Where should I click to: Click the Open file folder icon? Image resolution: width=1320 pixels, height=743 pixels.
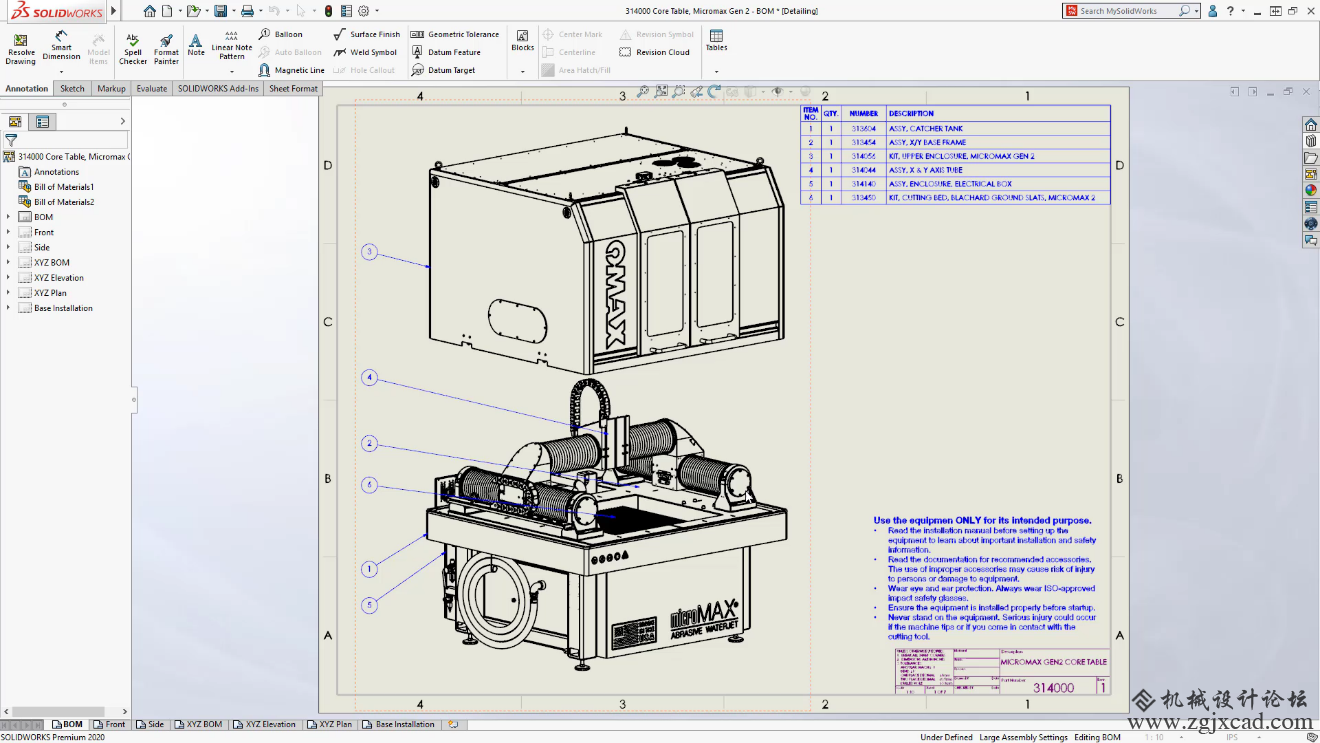point(193,11)
